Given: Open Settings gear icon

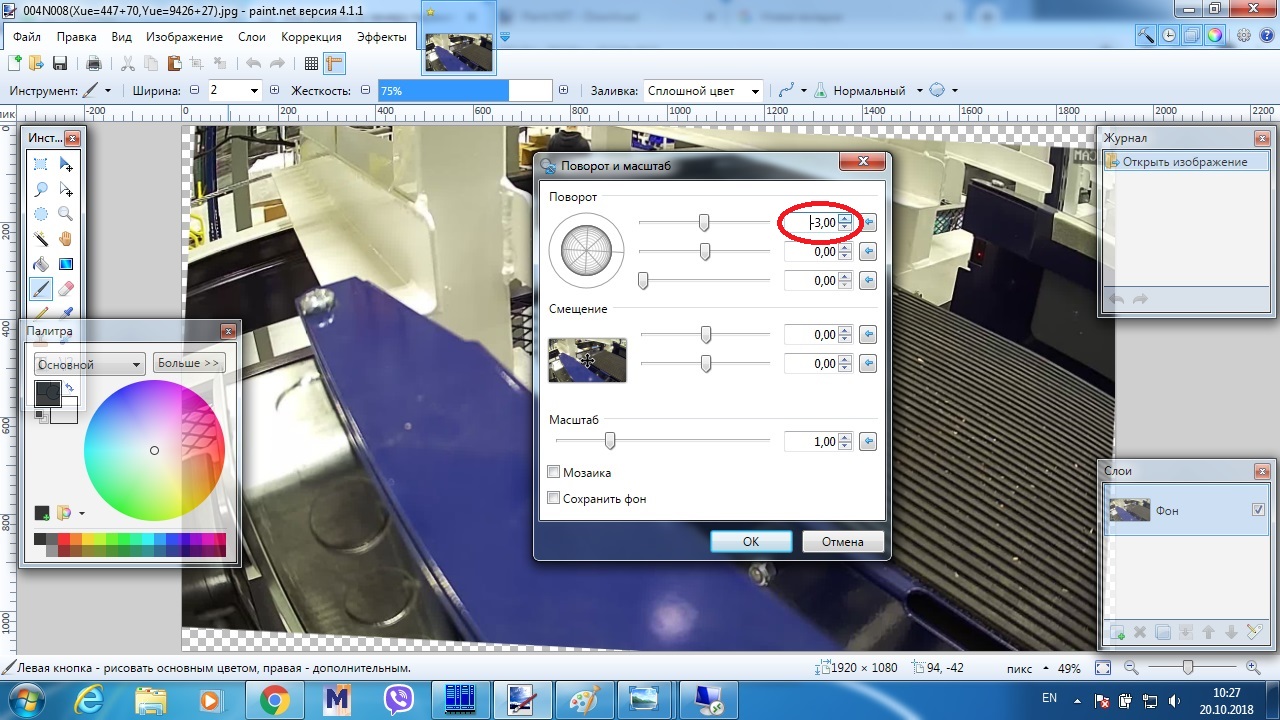Looking at the screenshot, I should coord(1244,35).
